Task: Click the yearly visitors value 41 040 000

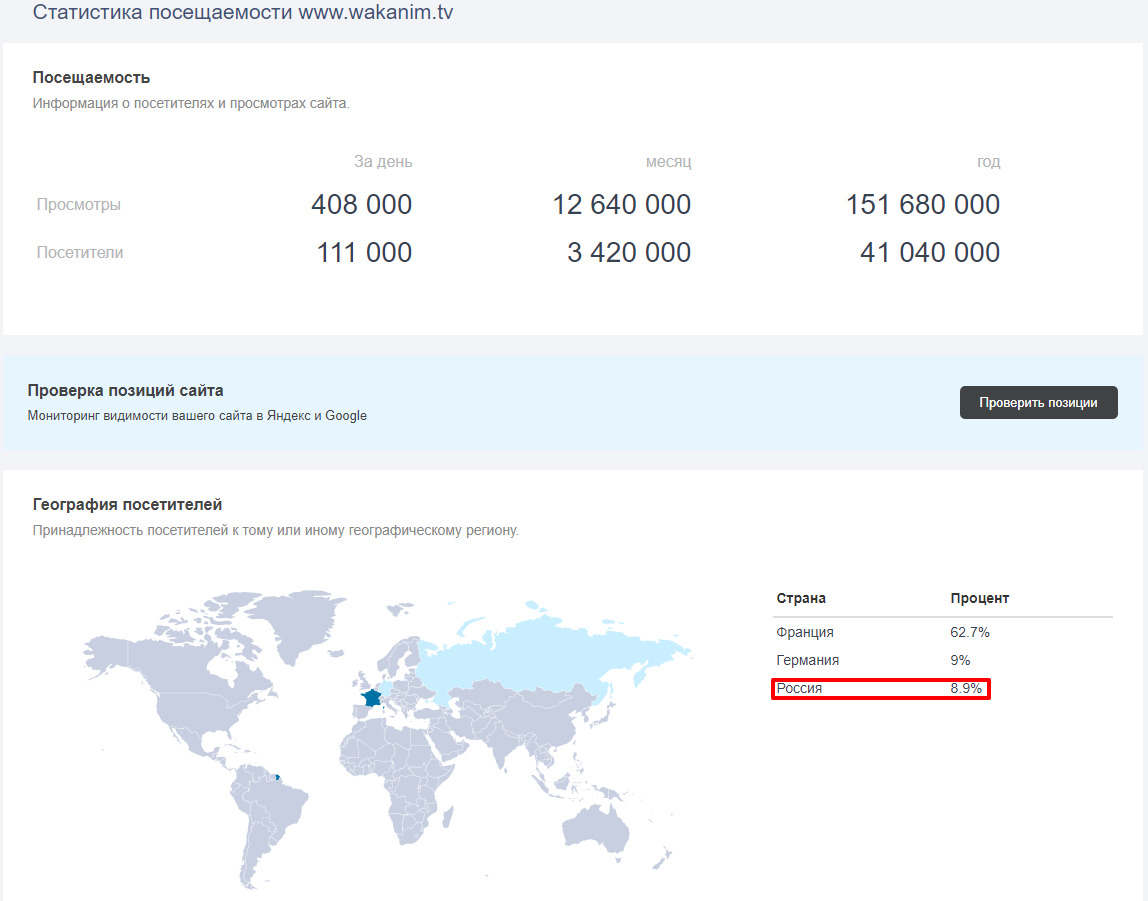Action: click(929, 253)
